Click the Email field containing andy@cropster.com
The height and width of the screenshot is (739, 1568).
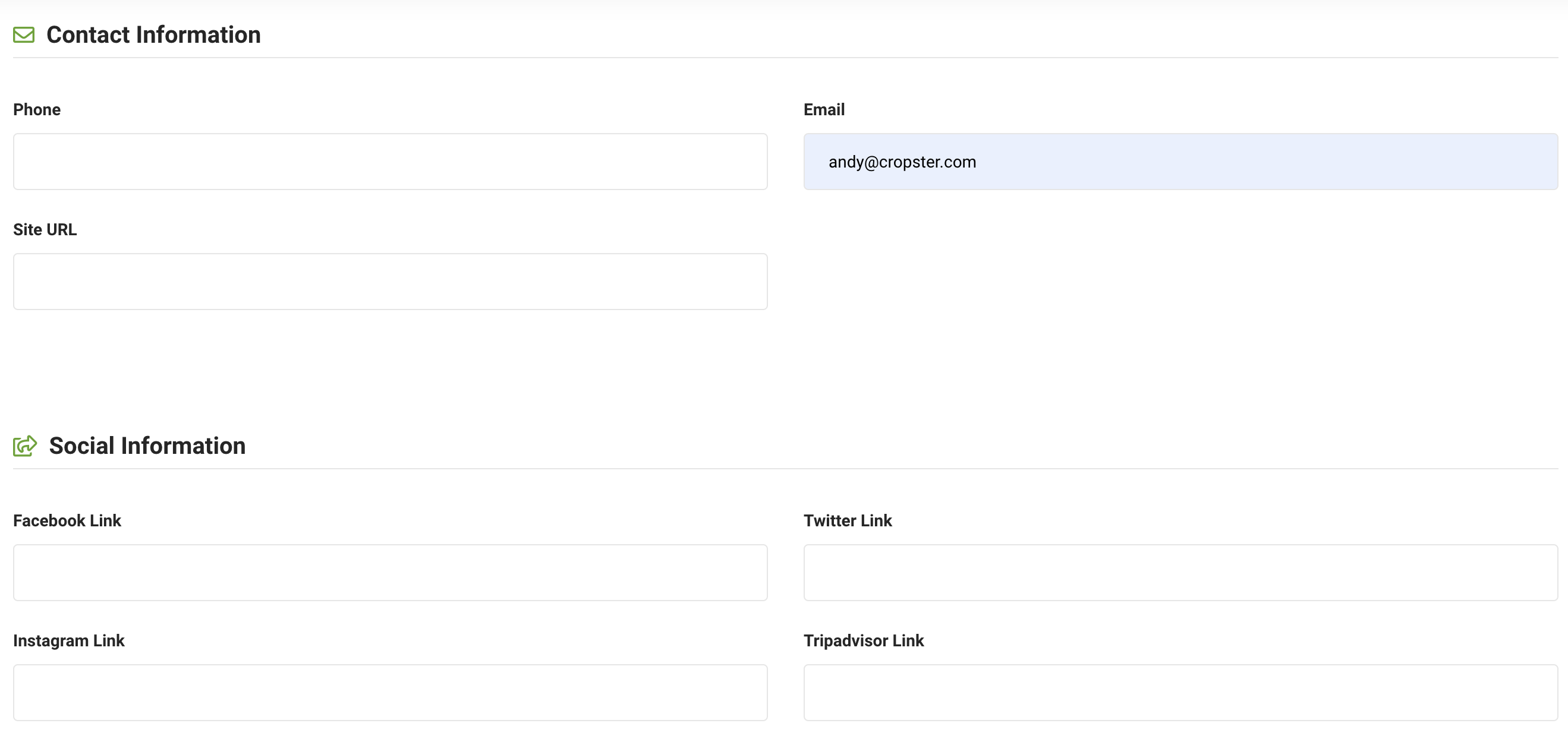tap(1180, 162)
